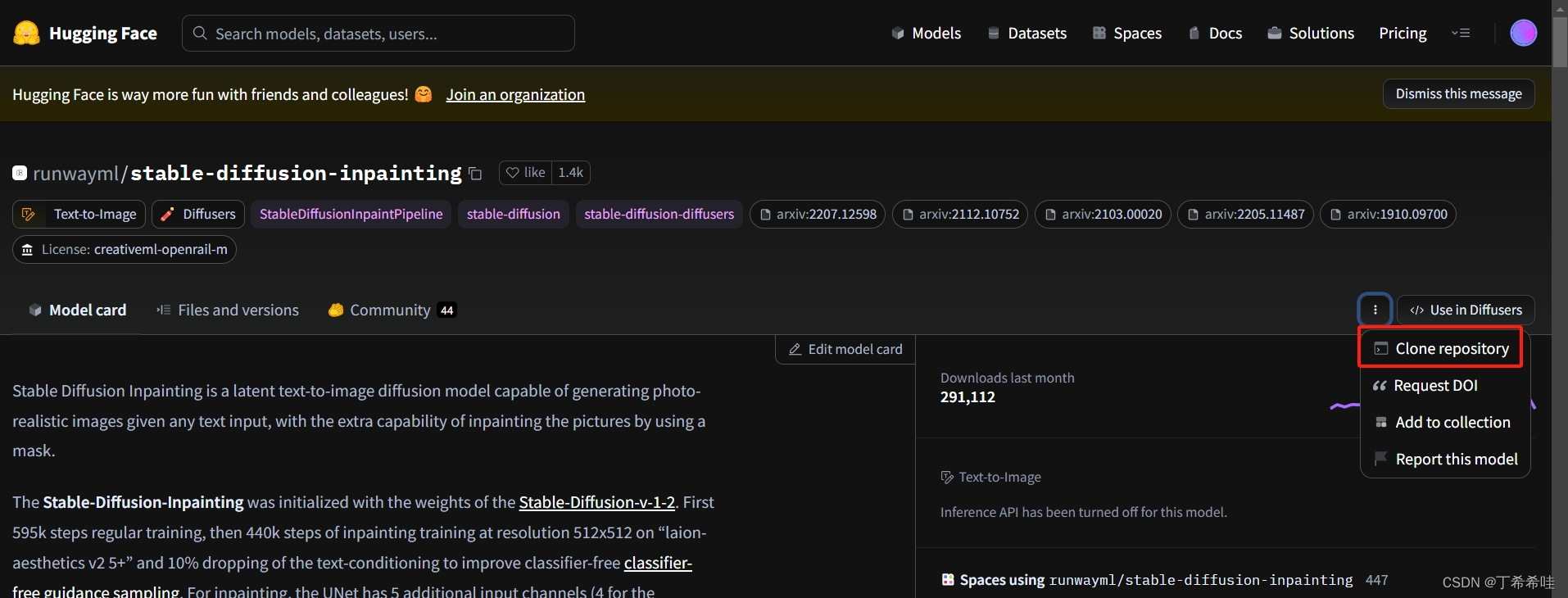This screenshot has width=1568, height=598.
Task: Go to Pricing
Action: point(1403,33)
